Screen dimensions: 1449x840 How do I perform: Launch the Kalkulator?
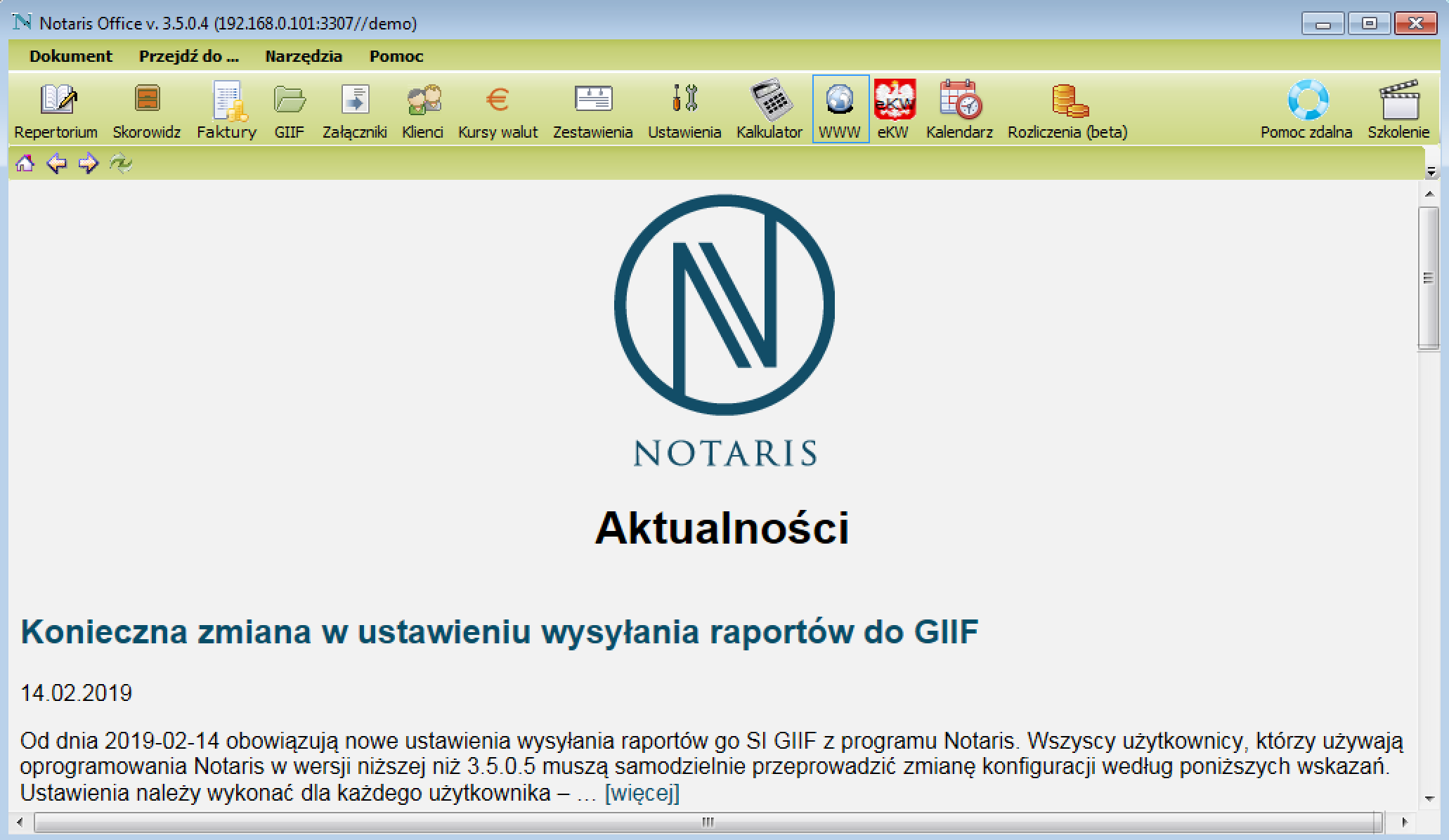(769, 110)
